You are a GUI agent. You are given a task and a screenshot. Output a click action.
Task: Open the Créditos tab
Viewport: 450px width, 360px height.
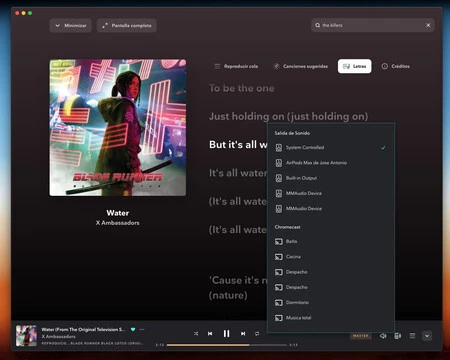395,66
